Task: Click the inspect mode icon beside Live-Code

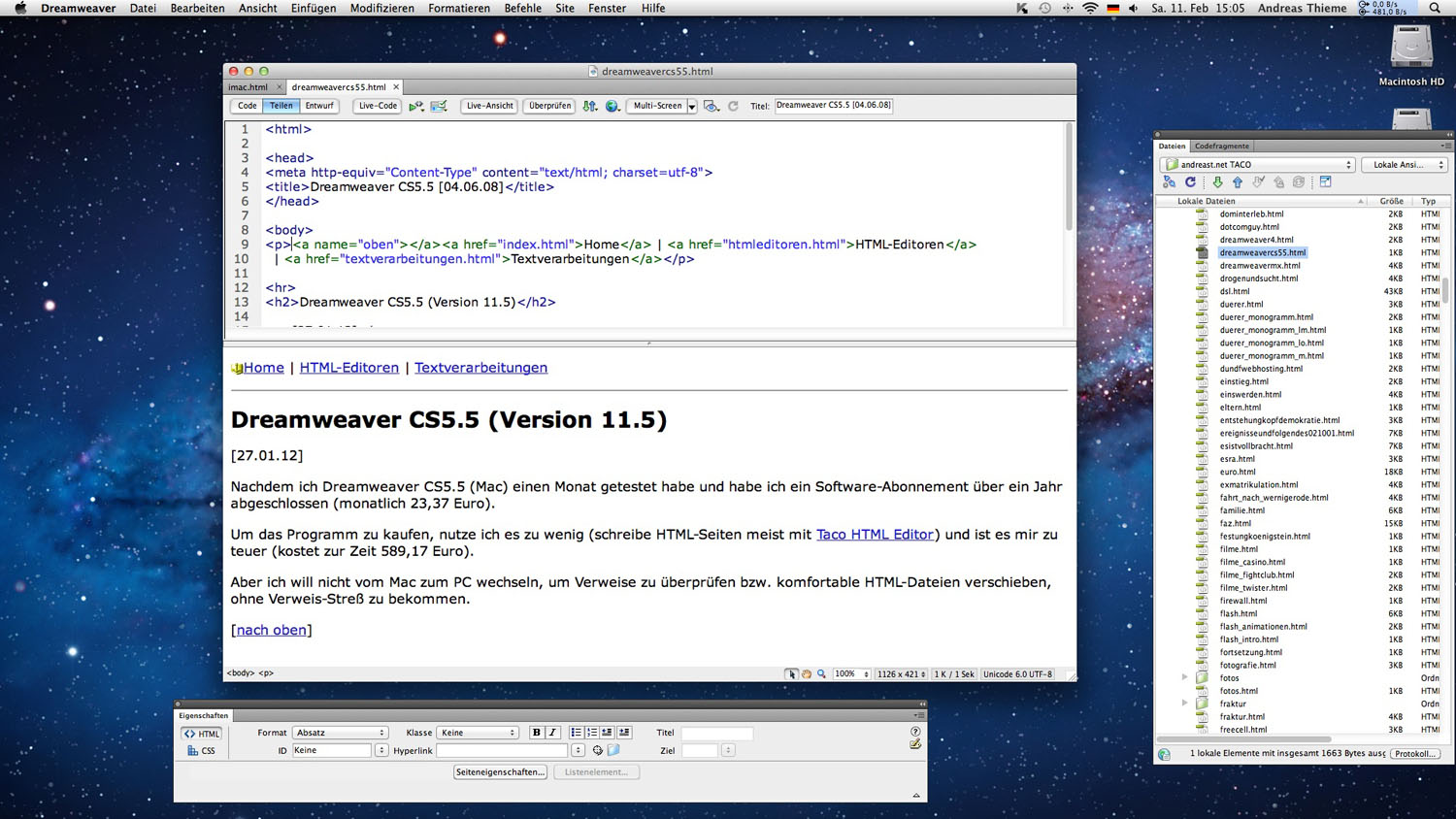Action: click(x=439, y=106)
